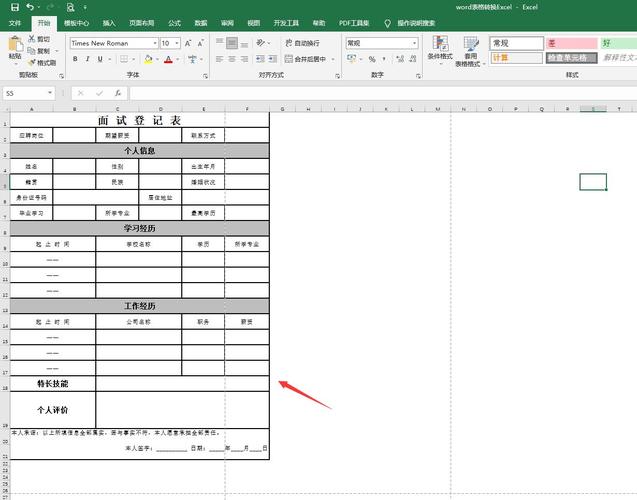Expand the font size dropdown
The image size is (637, 500).
177,43
